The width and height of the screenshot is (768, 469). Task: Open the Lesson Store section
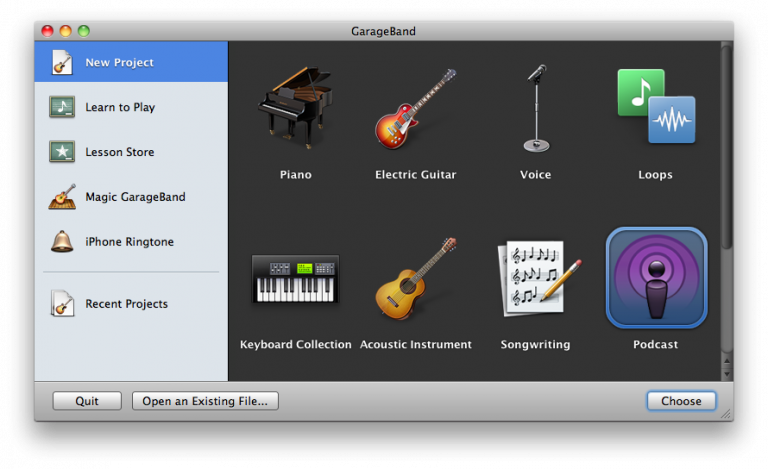(131, 152)
